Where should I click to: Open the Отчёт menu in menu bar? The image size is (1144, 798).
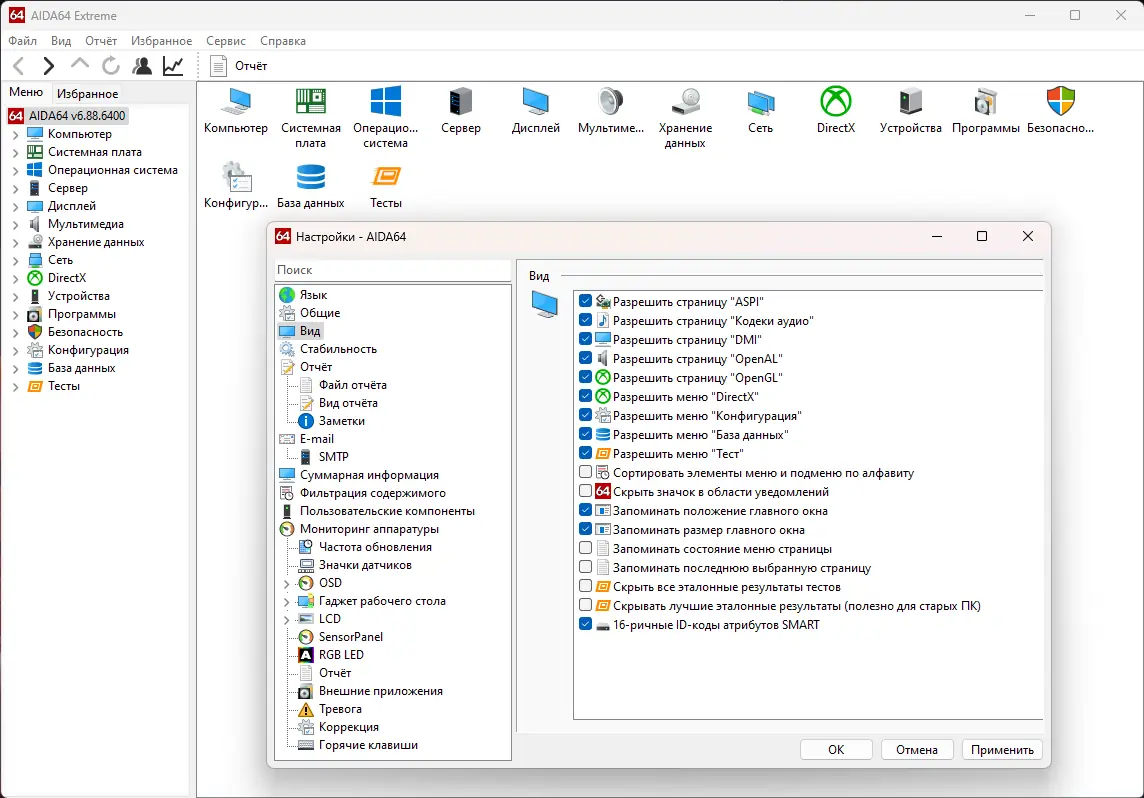[101, 41]
